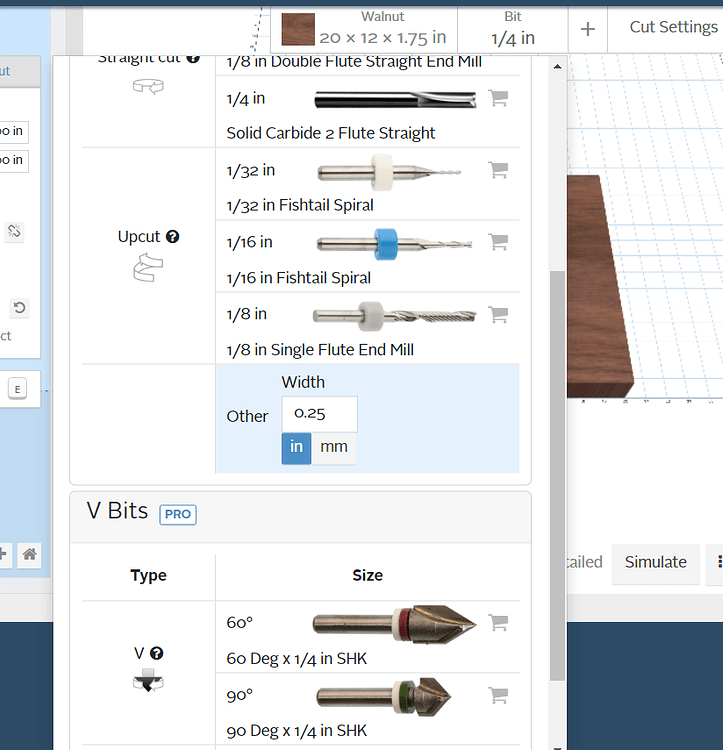Select the 90° V bit image
The width and height of the screenshot is (723, 750).
pyautogui.click(x=383, y=697)
